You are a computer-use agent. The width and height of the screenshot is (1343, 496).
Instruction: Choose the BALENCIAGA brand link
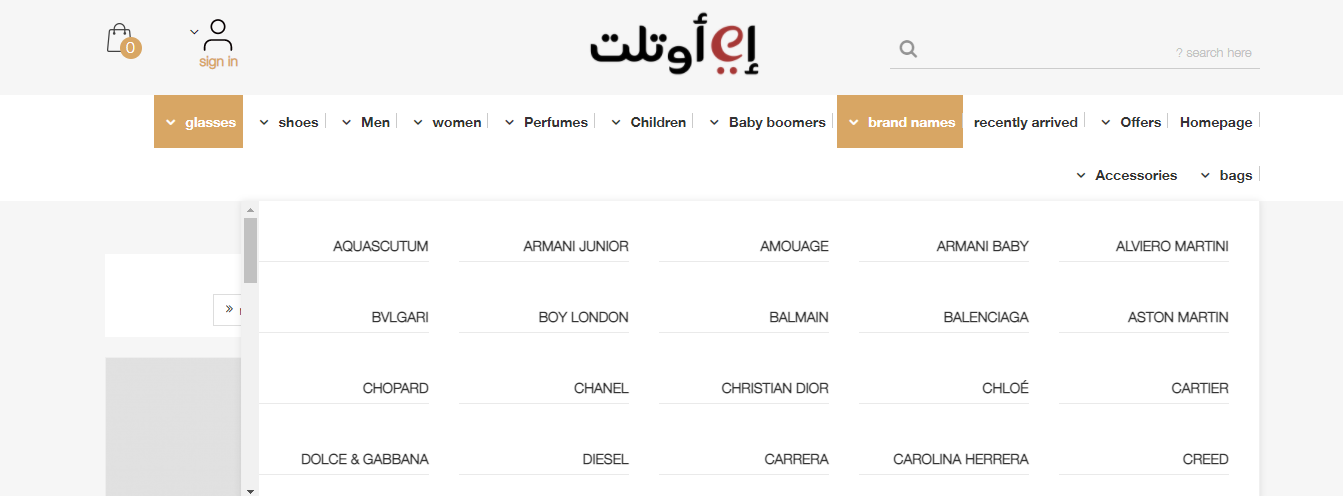pos(986,317)
